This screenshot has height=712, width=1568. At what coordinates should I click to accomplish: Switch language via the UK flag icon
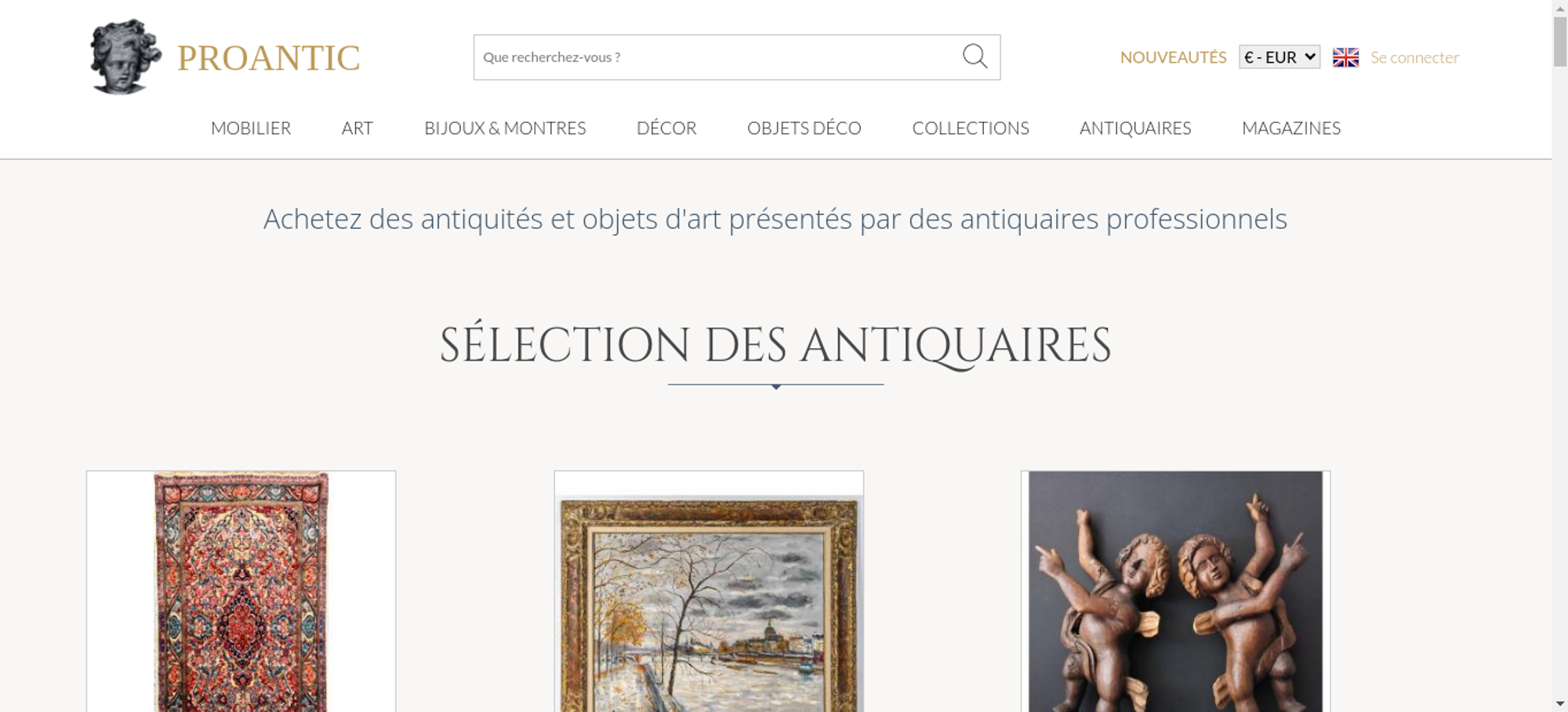pos(1345,57)
